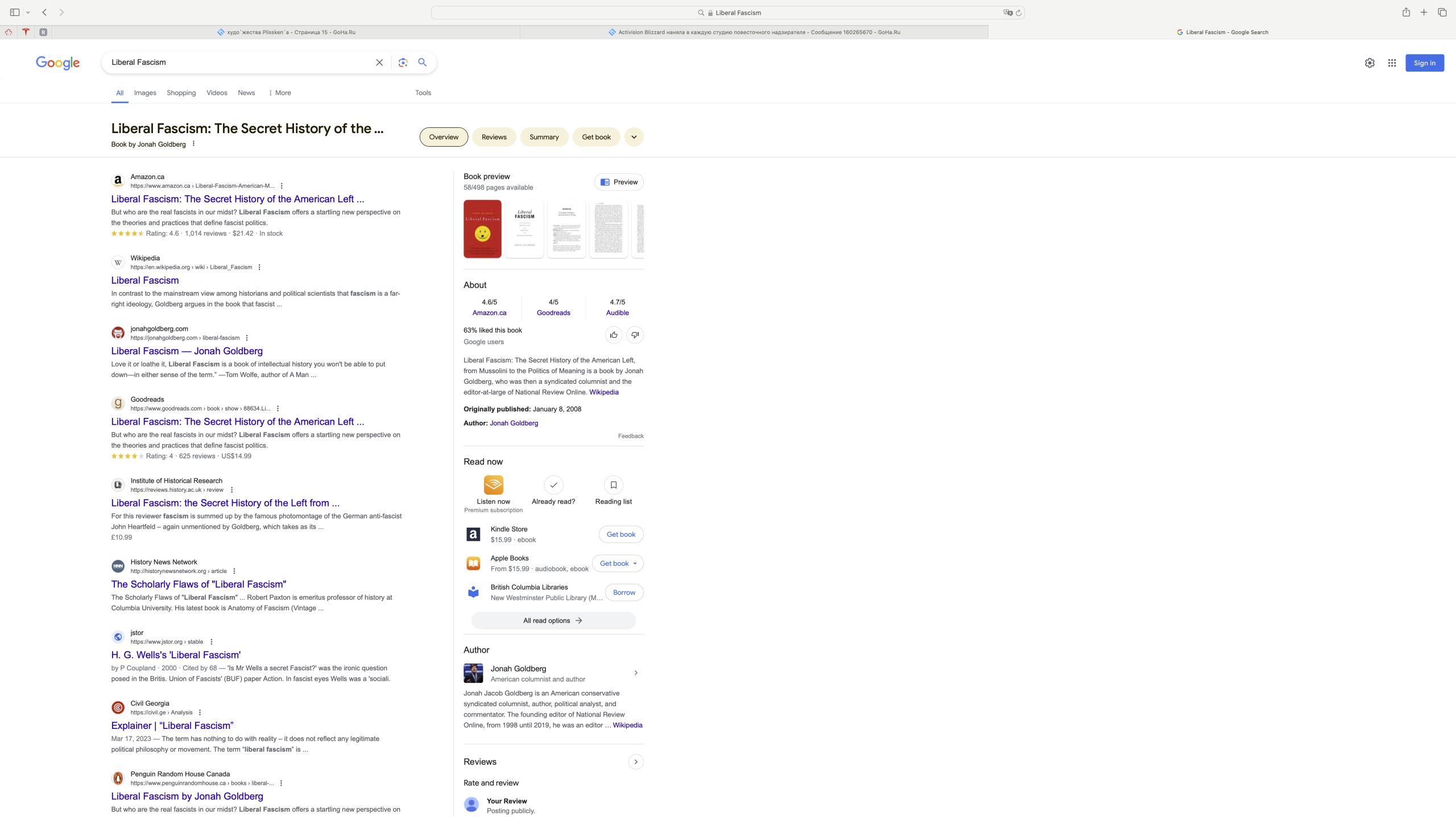The image size is (1456, 817).
Task: Click the browser forward arrow
Action: tap(62, 12)
